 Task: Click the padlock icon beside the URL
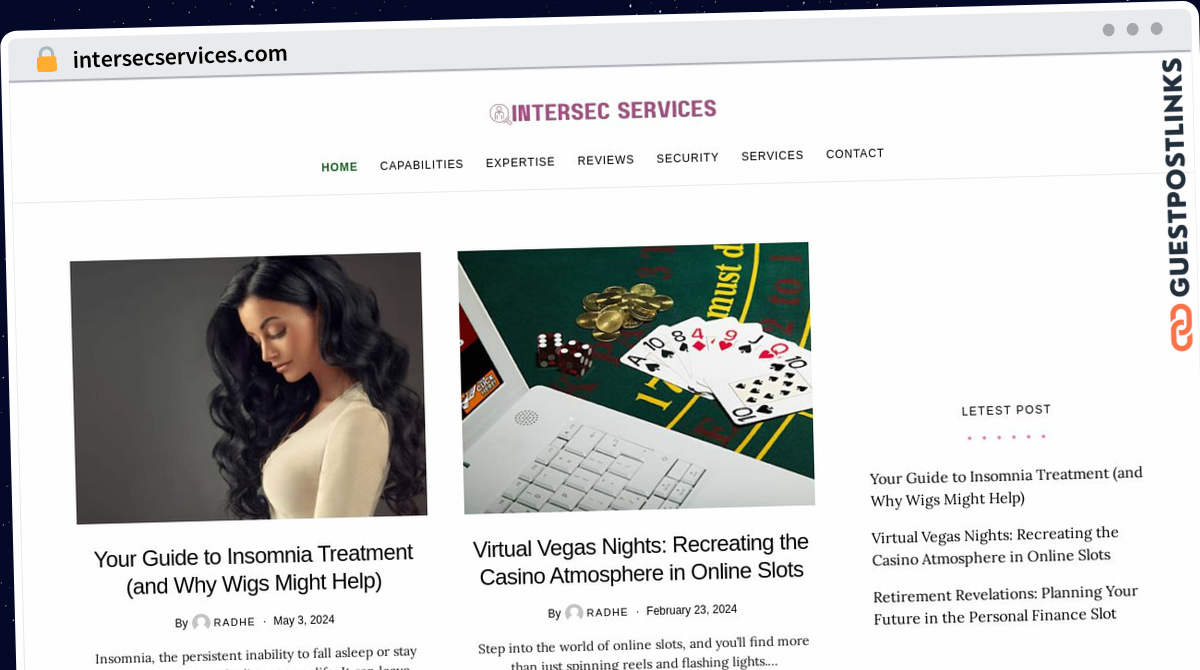[47, 59]
